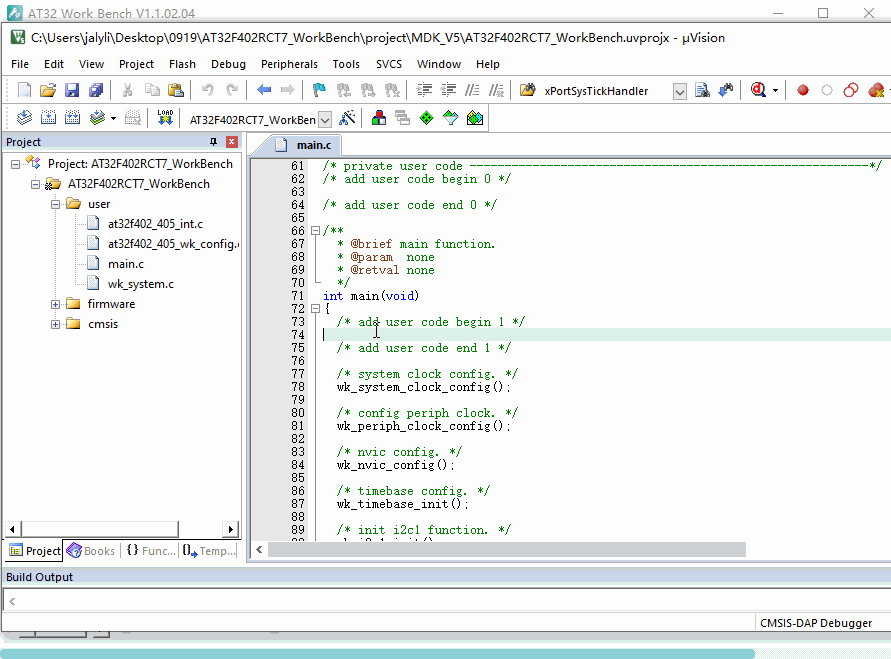The height and width of the screenshot is (659, 891).
Task: Open the Peripherals menu
Action: coord(289,64)
